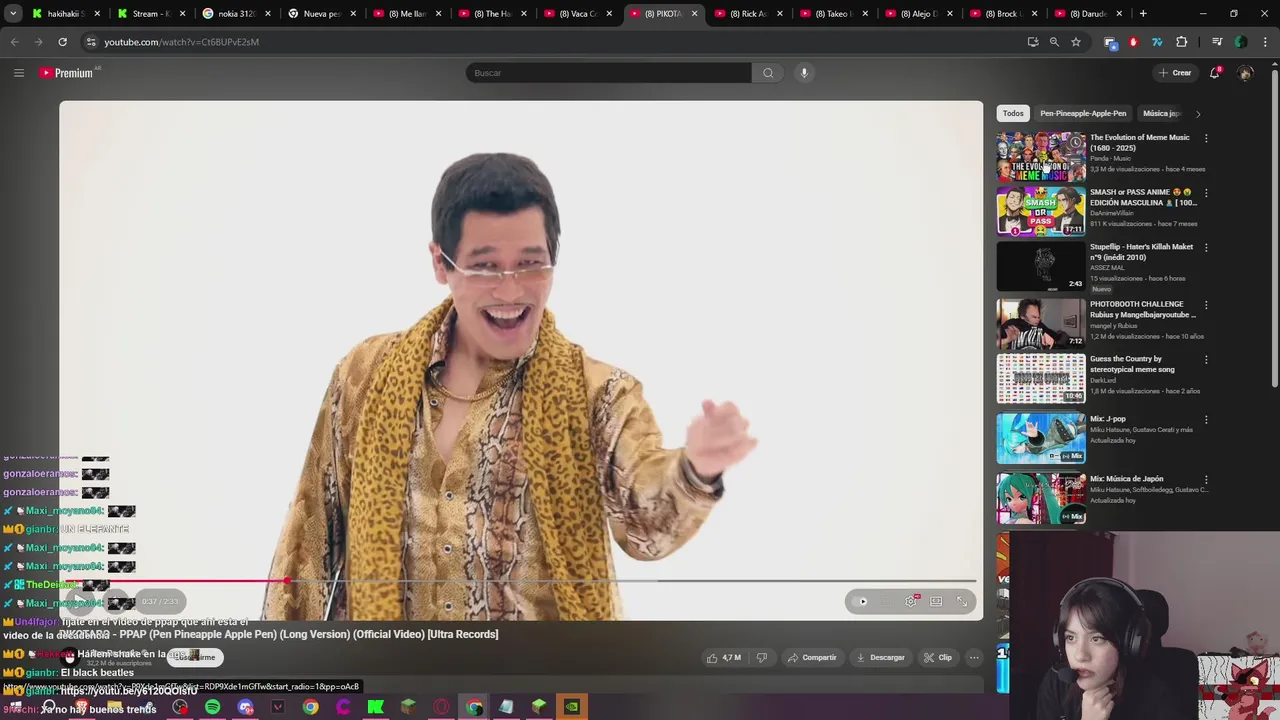This screenshot has width=1280, height=720.
Task: Open Guess the Country video title
Action: [1133, 364]
